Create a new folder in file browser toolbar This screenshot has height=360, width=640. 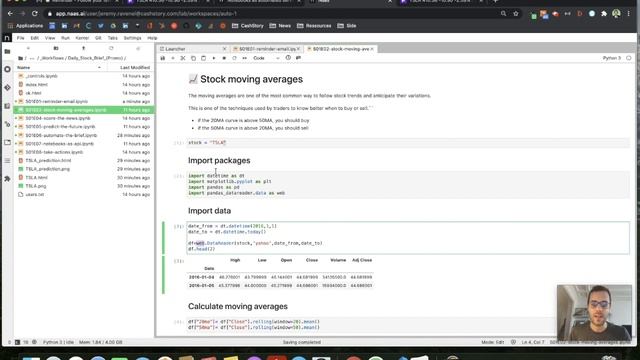(x=56, y=48)
